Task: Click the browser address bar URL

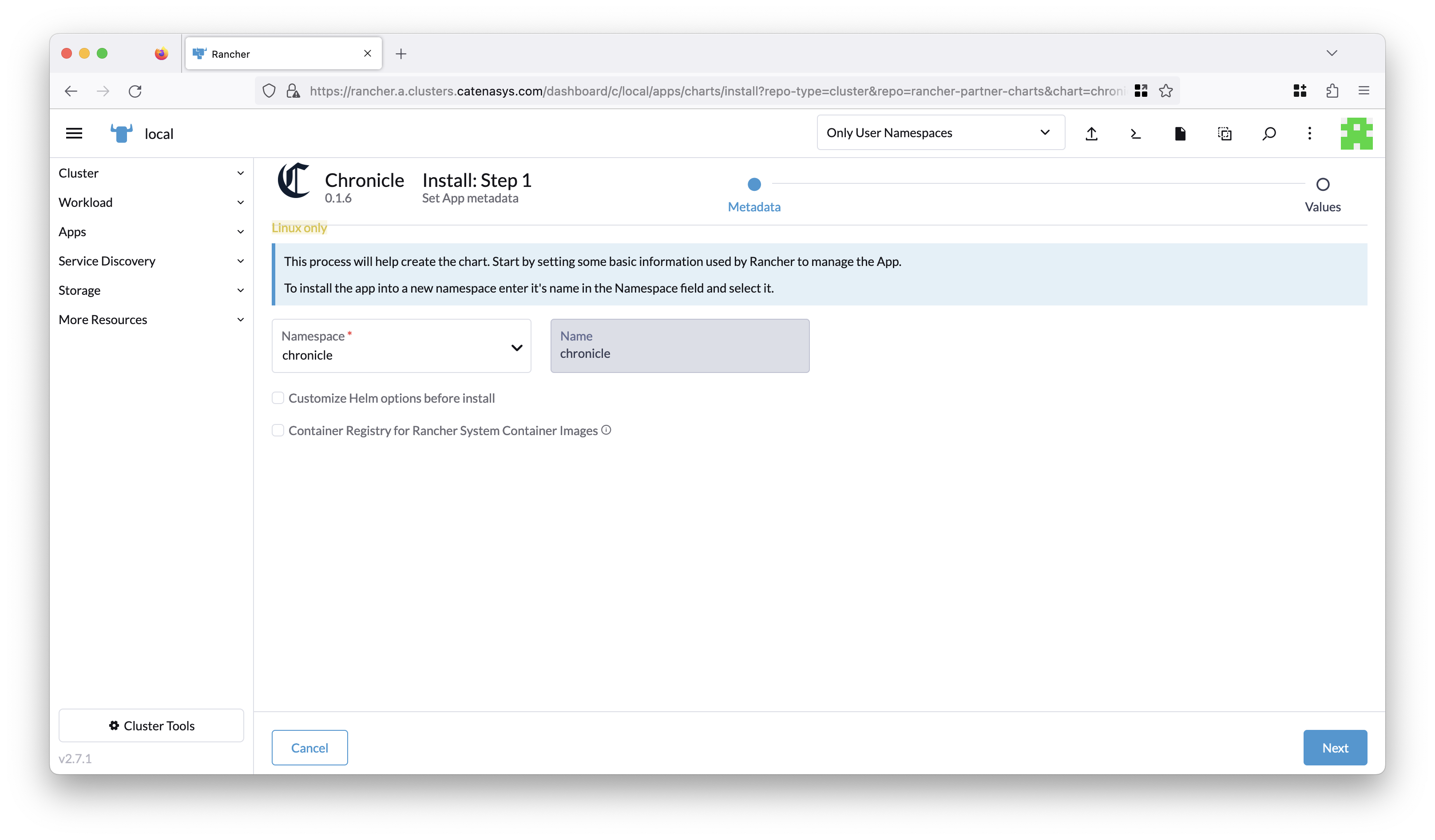Action: coord(717,91)
